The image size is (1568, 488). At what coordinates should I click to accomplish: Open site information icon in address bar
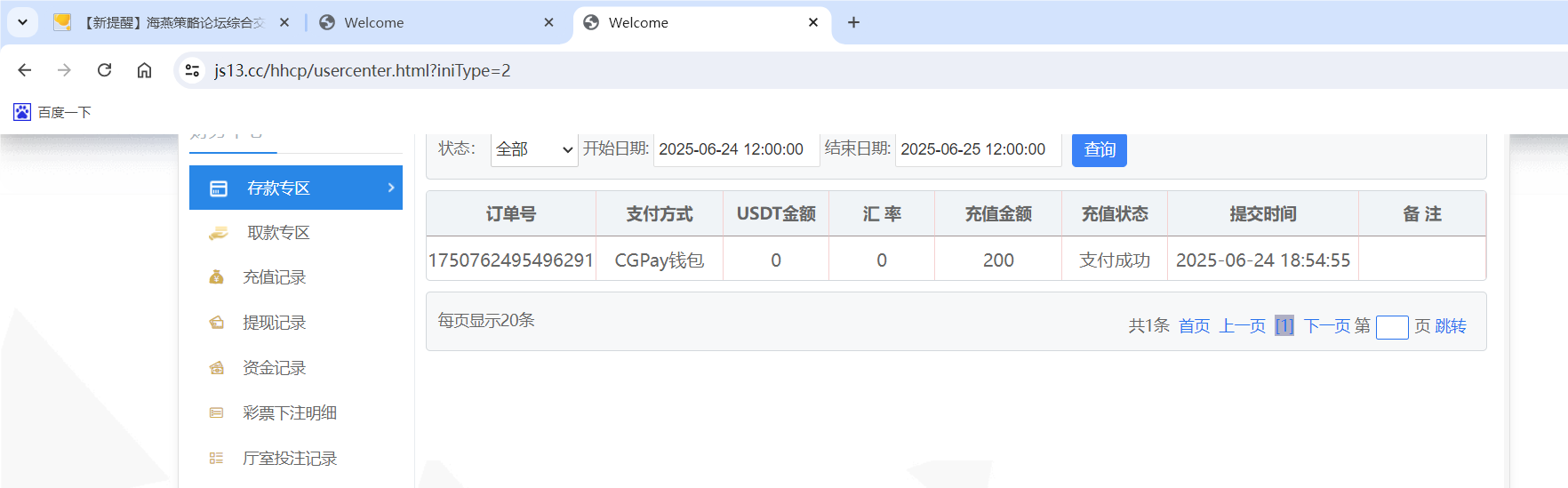[192, 70]
